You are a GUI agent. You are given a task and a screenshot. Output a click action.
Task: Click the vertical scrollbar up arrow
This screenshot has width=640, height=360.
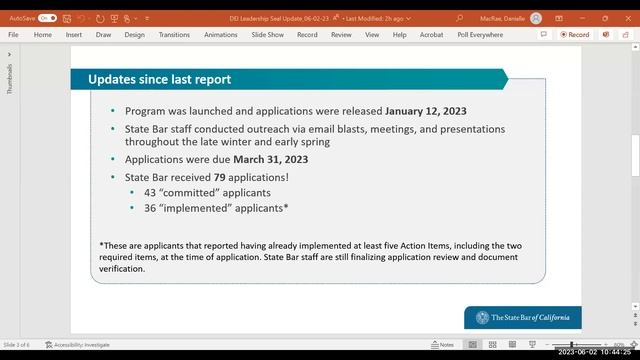[636, 47]
